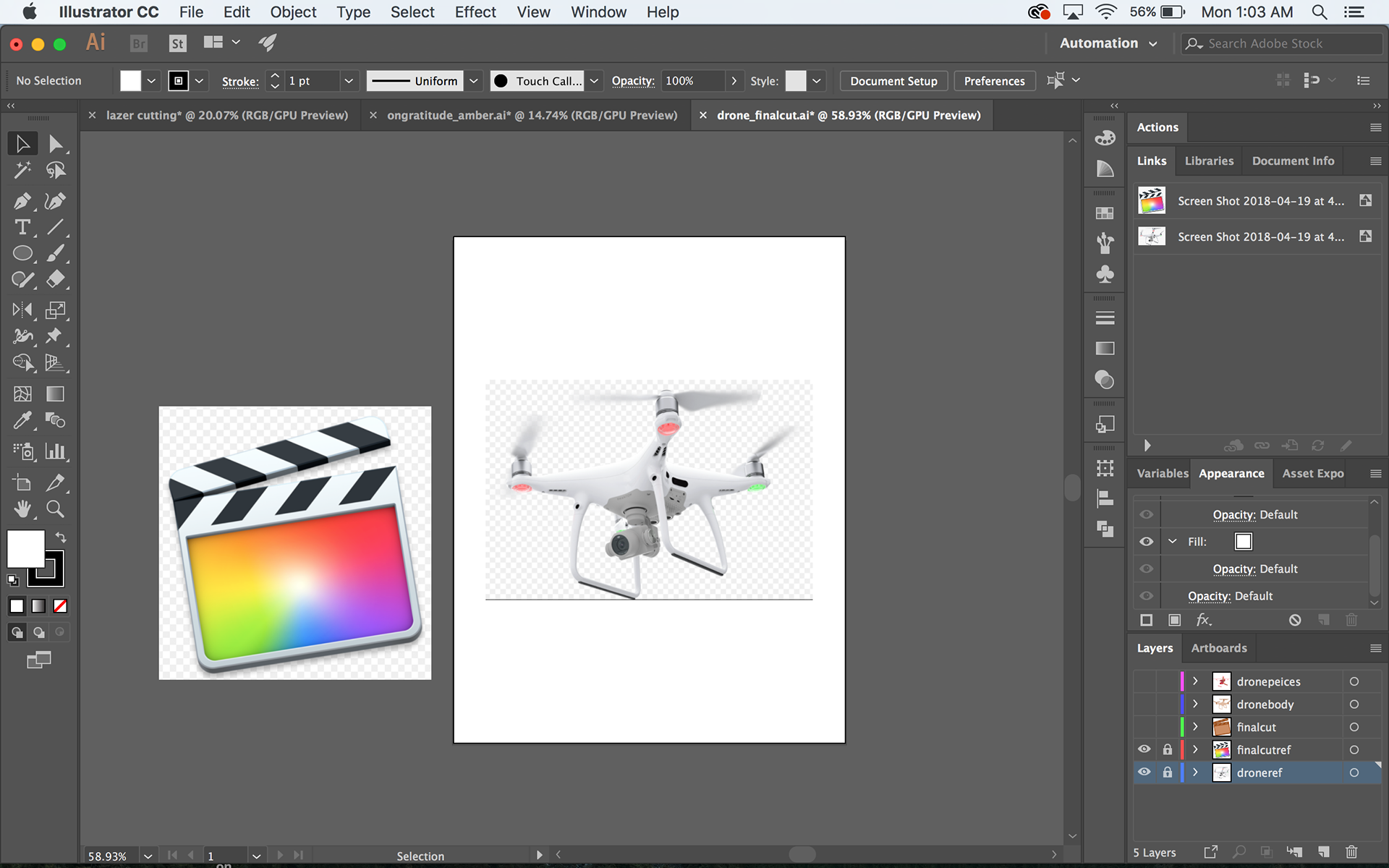Switch to the Artboards tab
Image resolution: width=1389 pixels, height=868 pixels.
click(x=1218, y=648)
